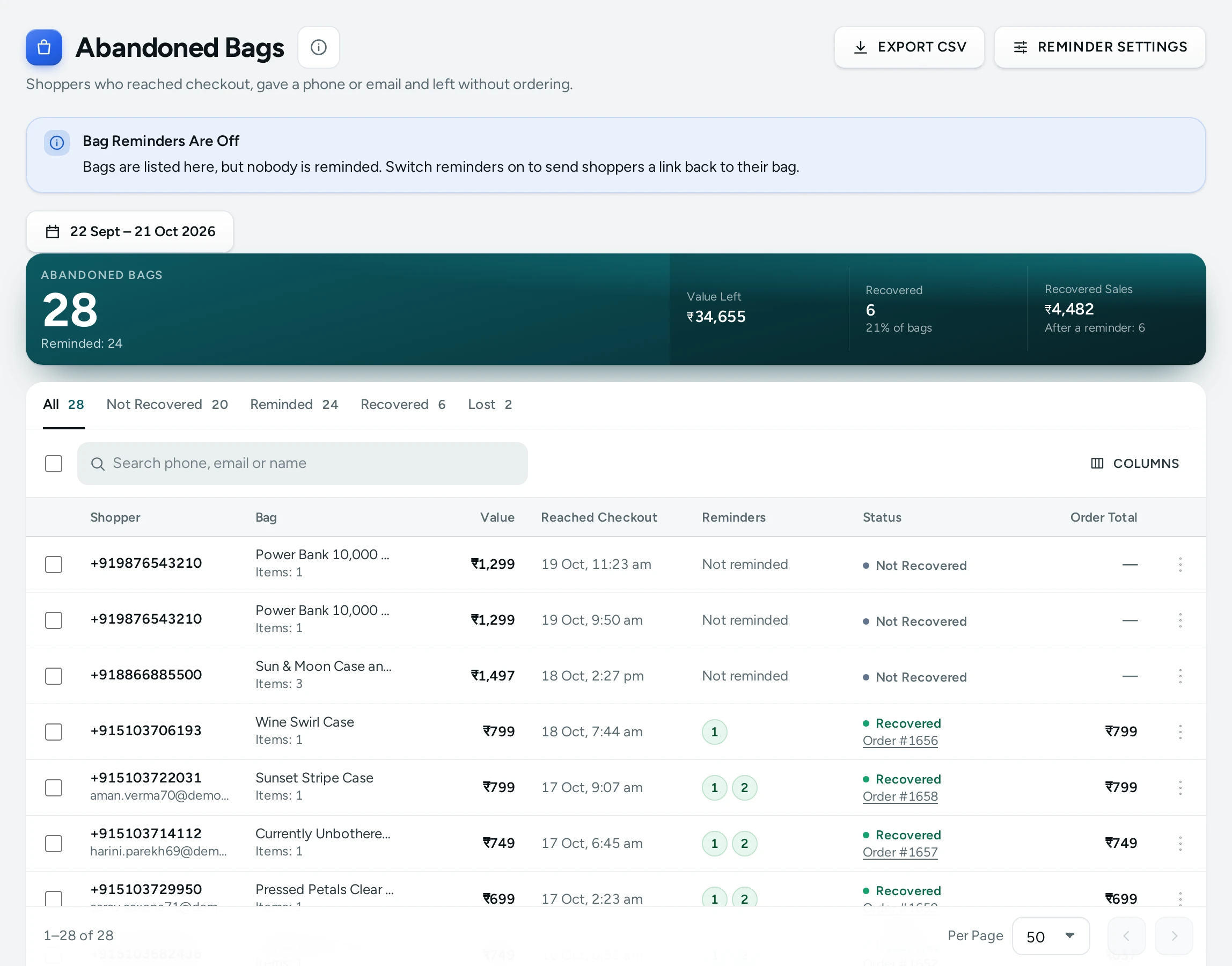This screenshot has height=966, width=1232.
Task: Open row menu for 19 Oct, 9:50 am bag
Action: [x=1180, y=620]
